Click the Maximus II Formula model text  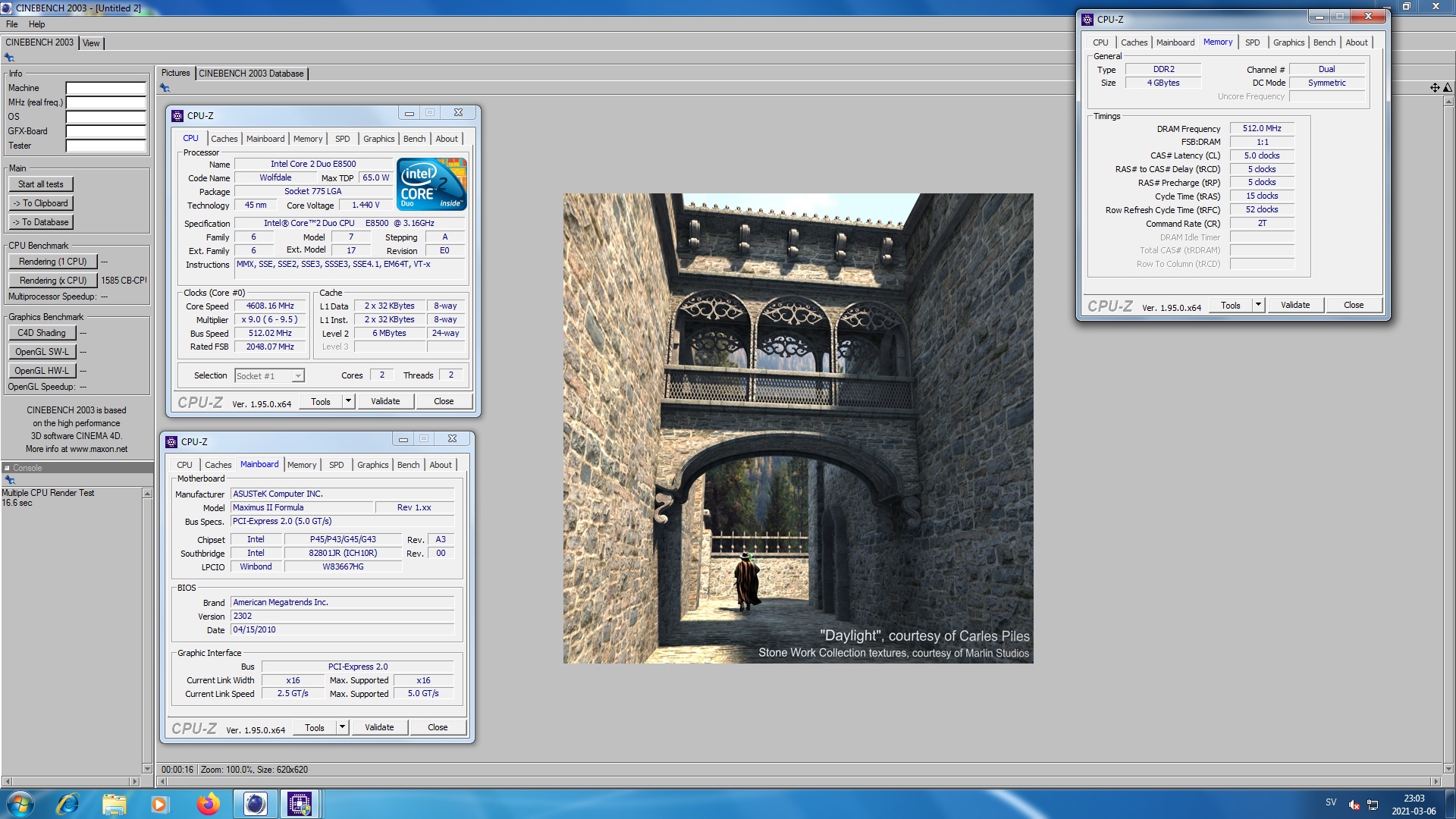[268, 508]
